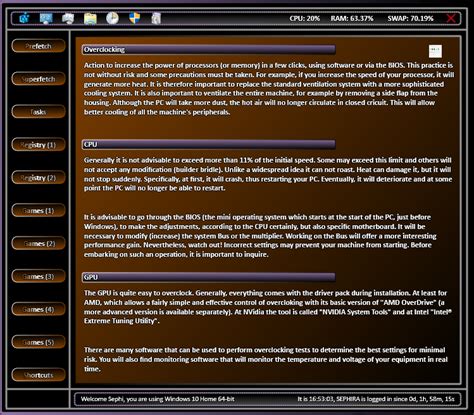Click the paragraph starting 'The GPU is quite easy'
474x415 pixels.
(x=268, y=307)
